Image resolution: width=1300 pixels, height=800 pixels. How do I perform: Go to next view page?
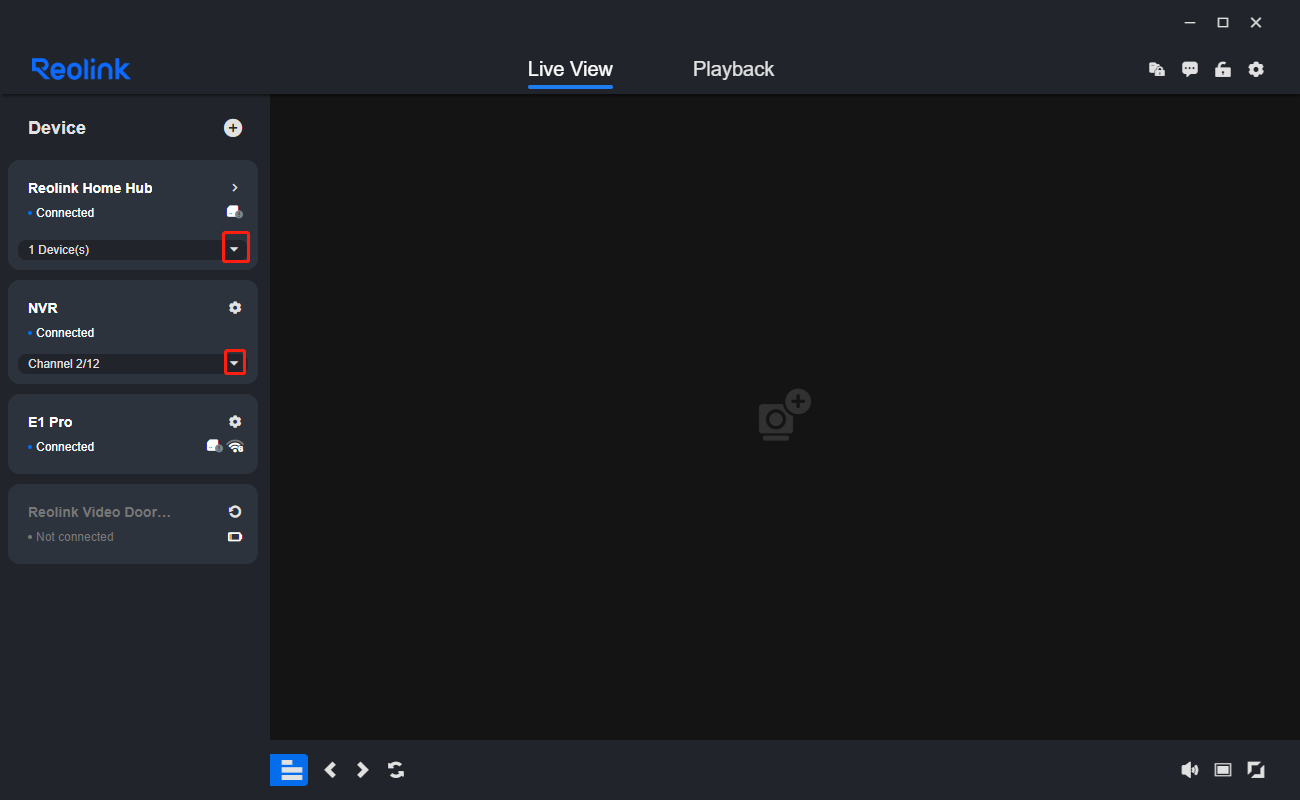tap(363, 770)
